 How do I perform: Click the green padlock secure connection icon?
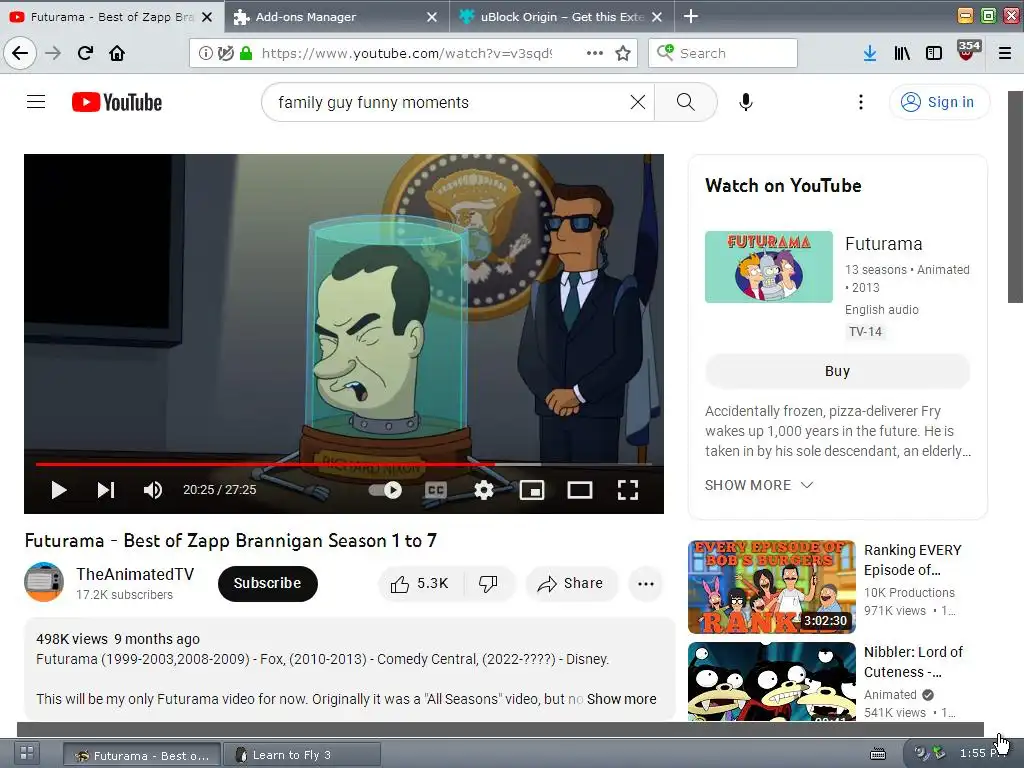click(246, 53)
